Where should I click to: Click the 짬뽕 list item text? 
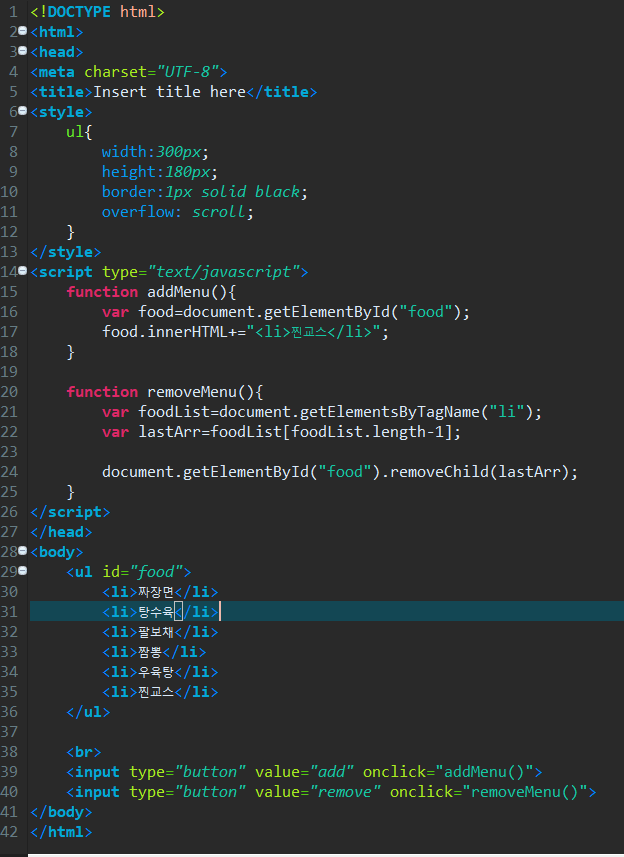(x=150, y=651)
